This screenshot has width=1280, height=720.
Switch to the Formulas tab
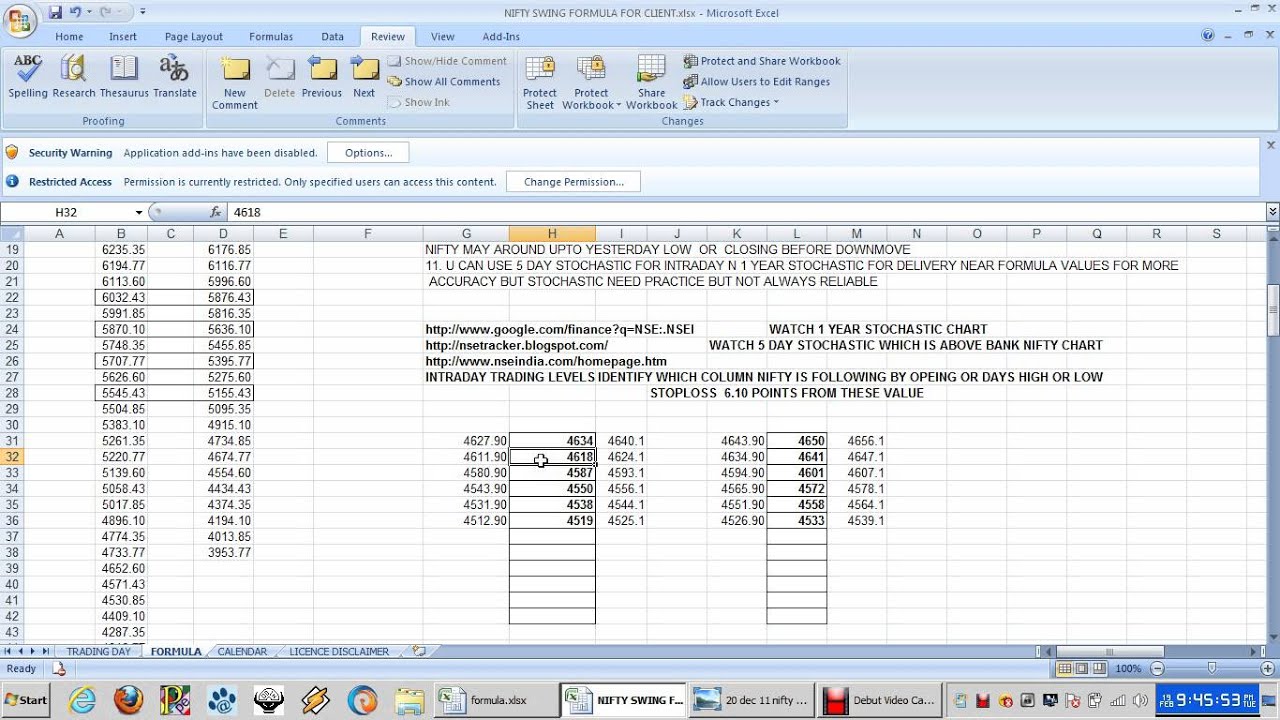[271, 37]
